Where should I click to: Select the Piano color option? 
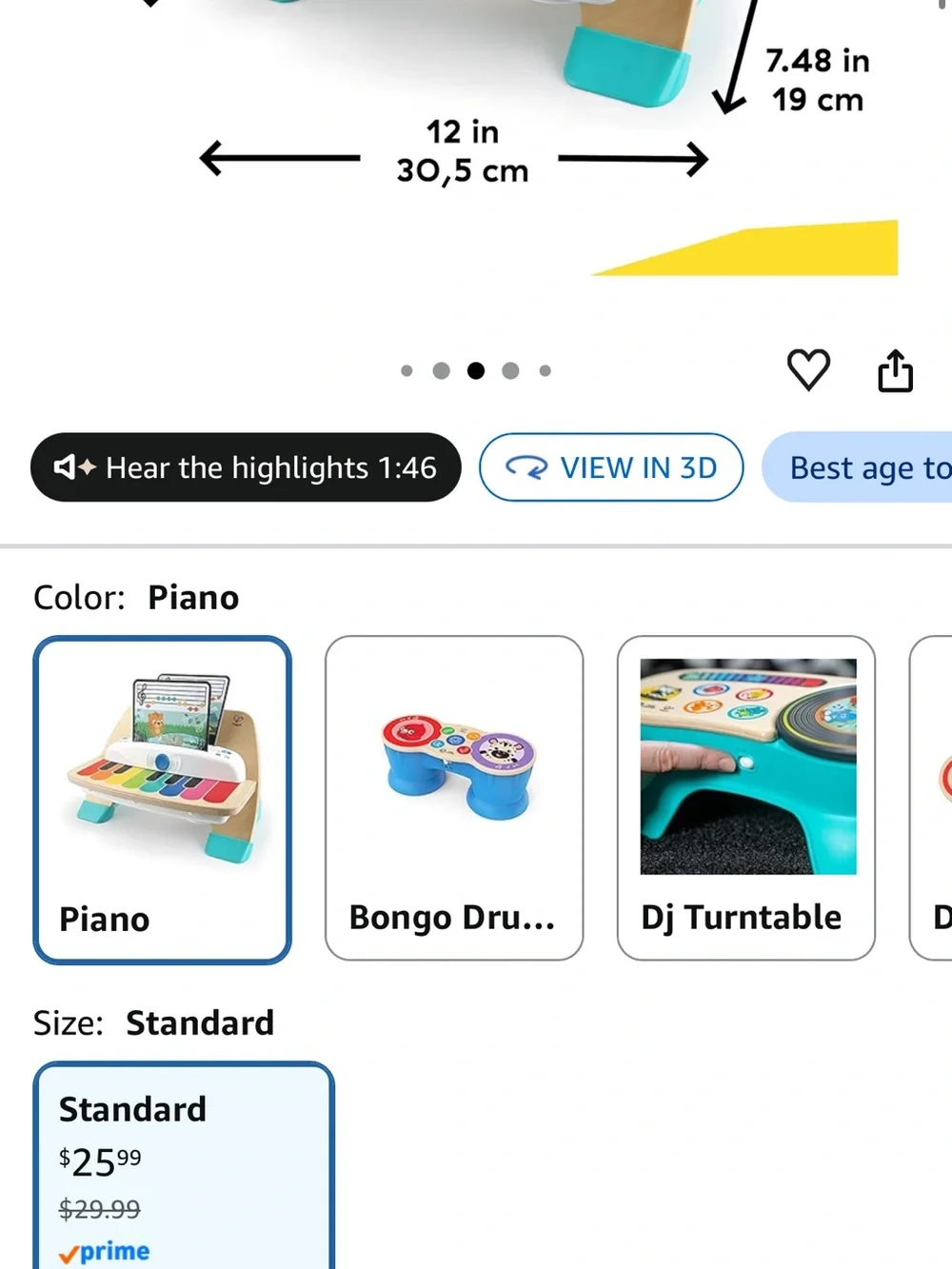pyautogui.click(x=162, y=800)
